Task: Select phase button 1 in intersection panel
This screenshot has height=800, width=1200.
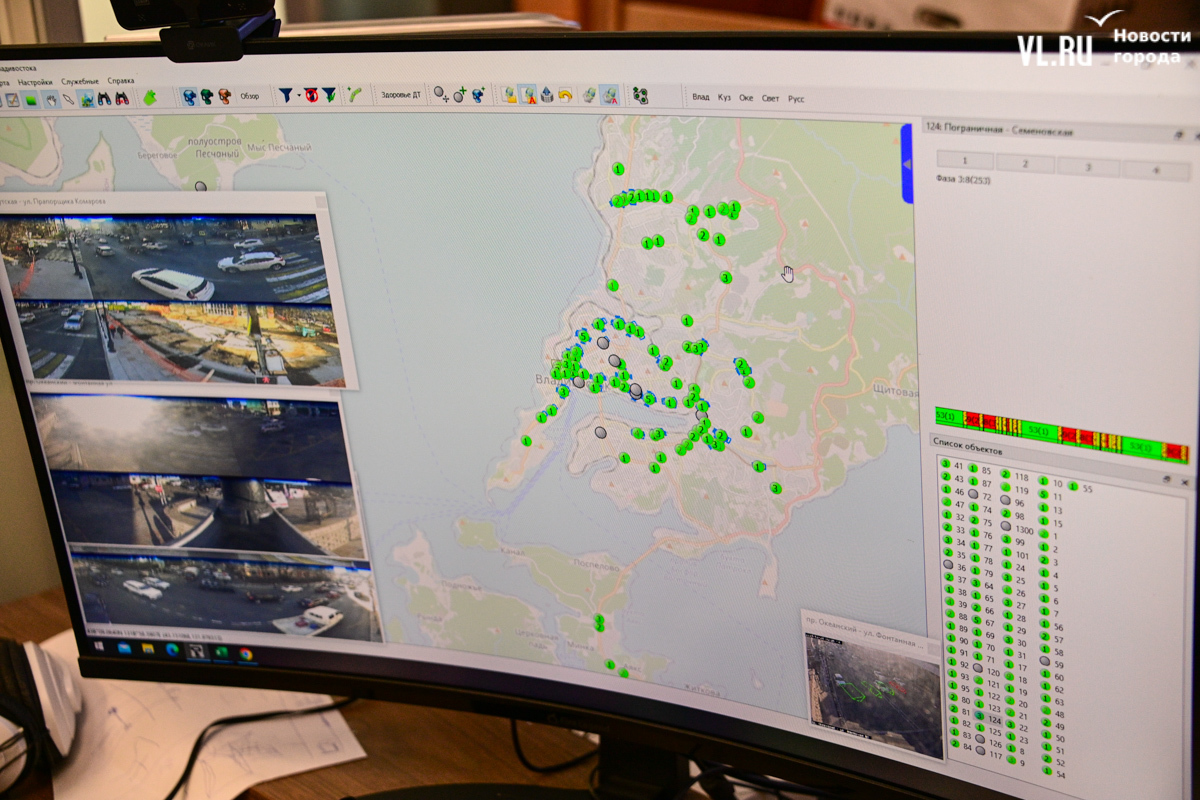Action: 964,160
